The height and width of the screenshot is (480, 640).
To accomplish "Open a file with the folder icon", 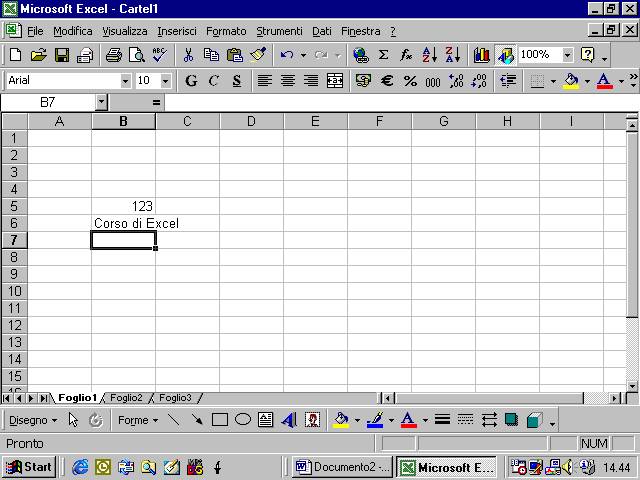I will pos(39,55).
